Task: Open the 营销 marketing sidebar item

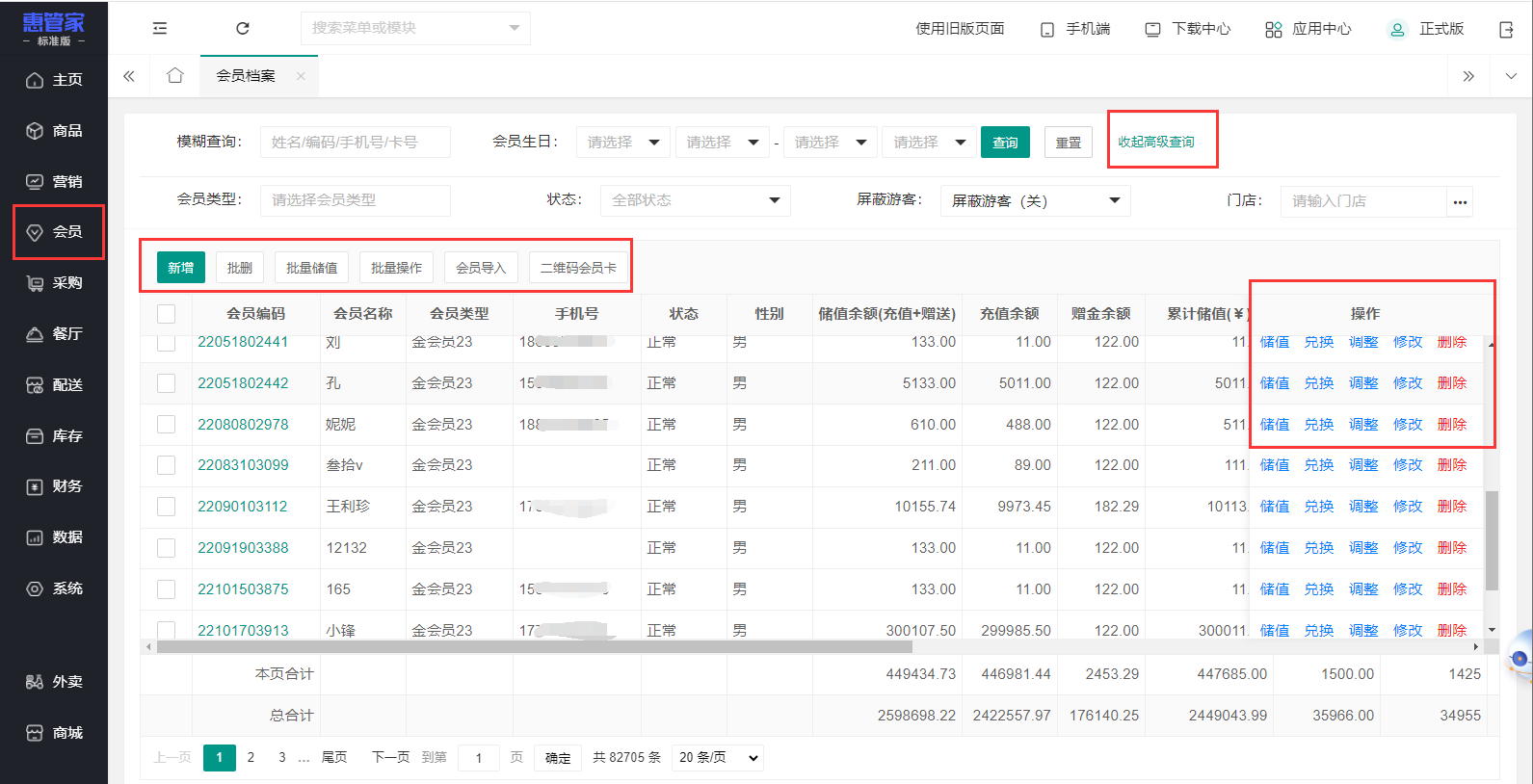Action: pos(54,181)
